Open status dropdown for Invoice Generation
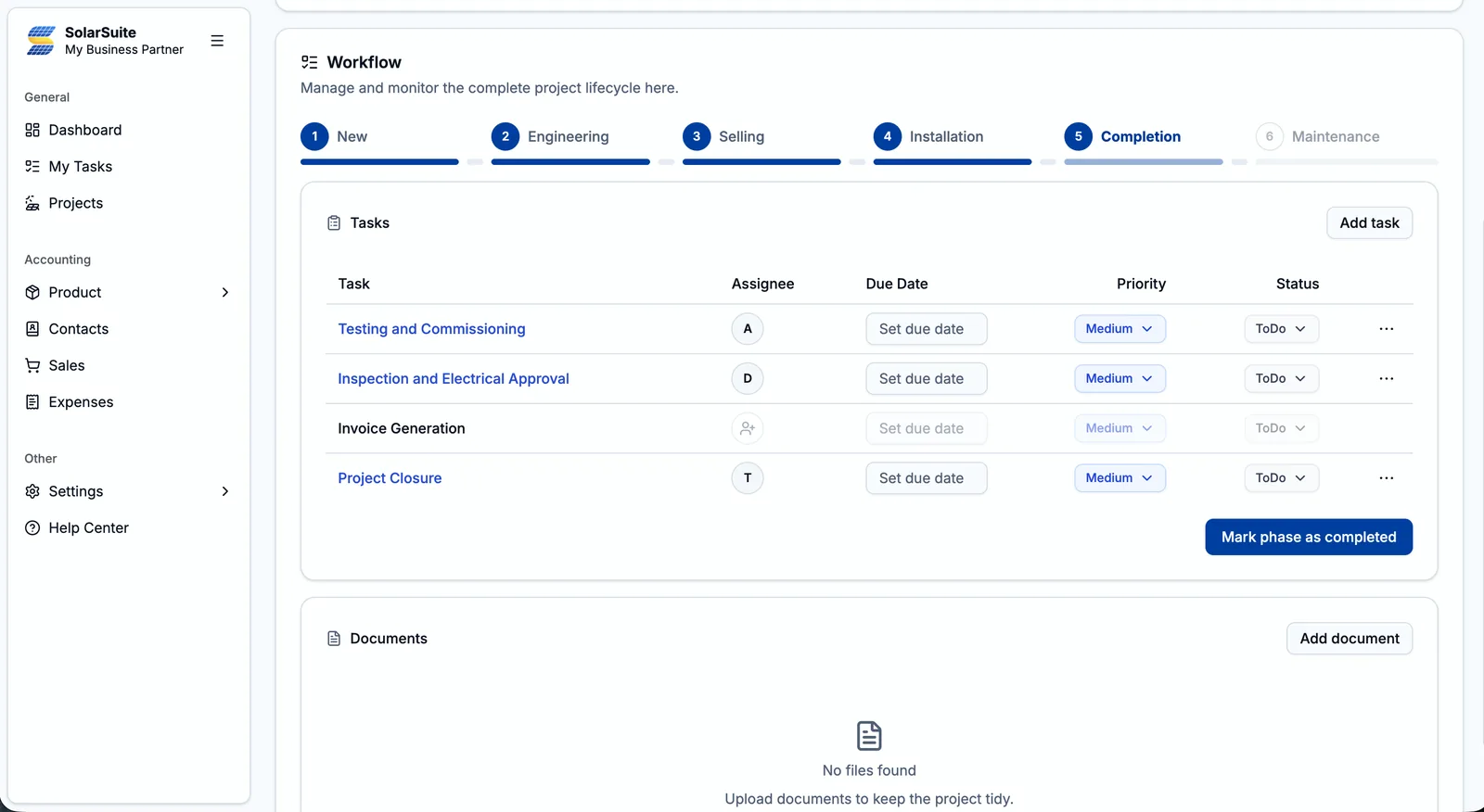 1281,428
